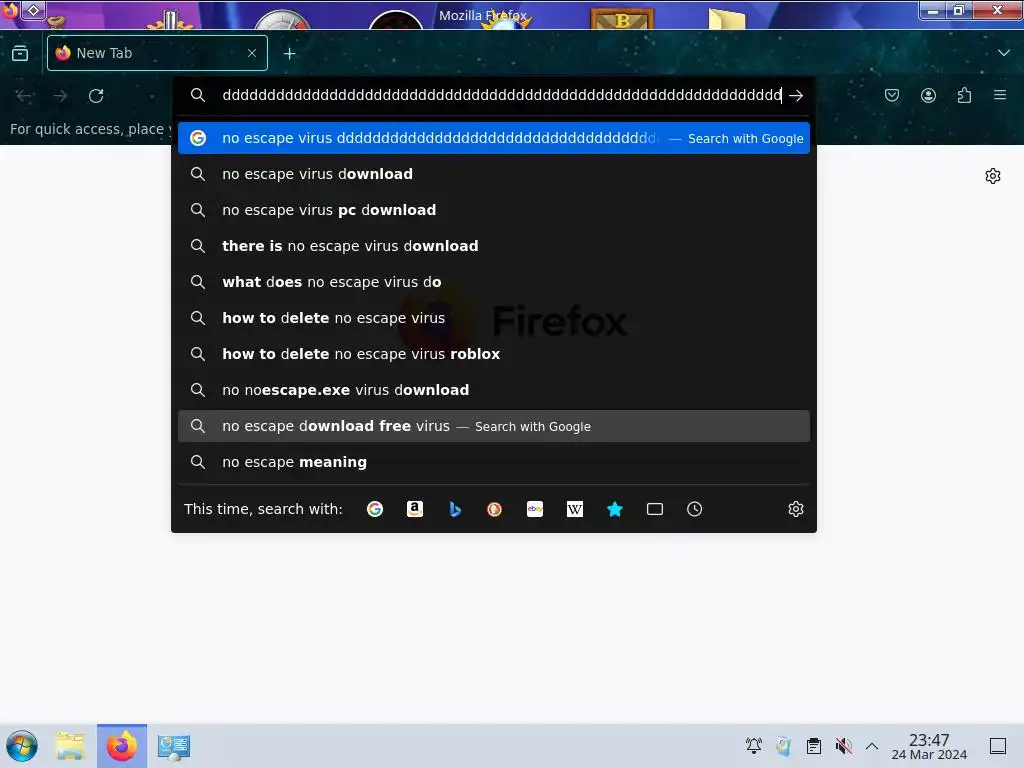Choose 'how to delete no escape virus roblox'
The image size is (1024, 768).
coord(494,354)
